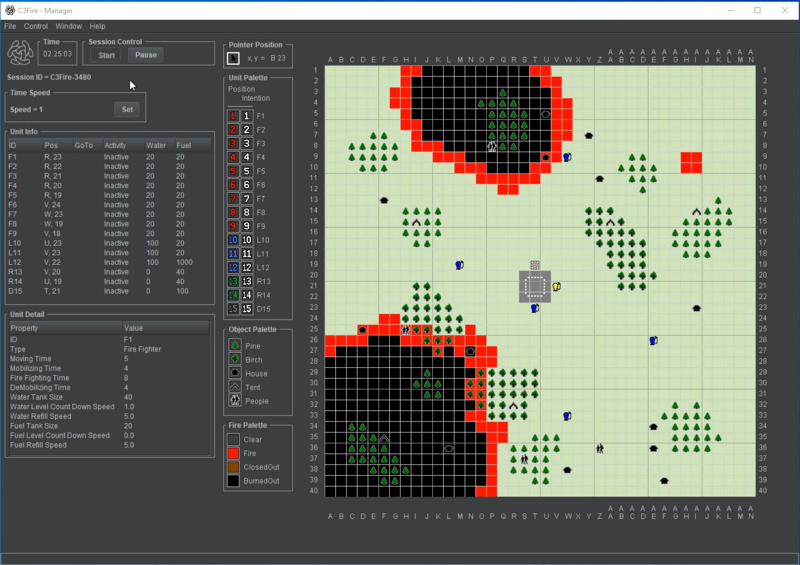Click the gray station building on the map

[x=535, y=286]
